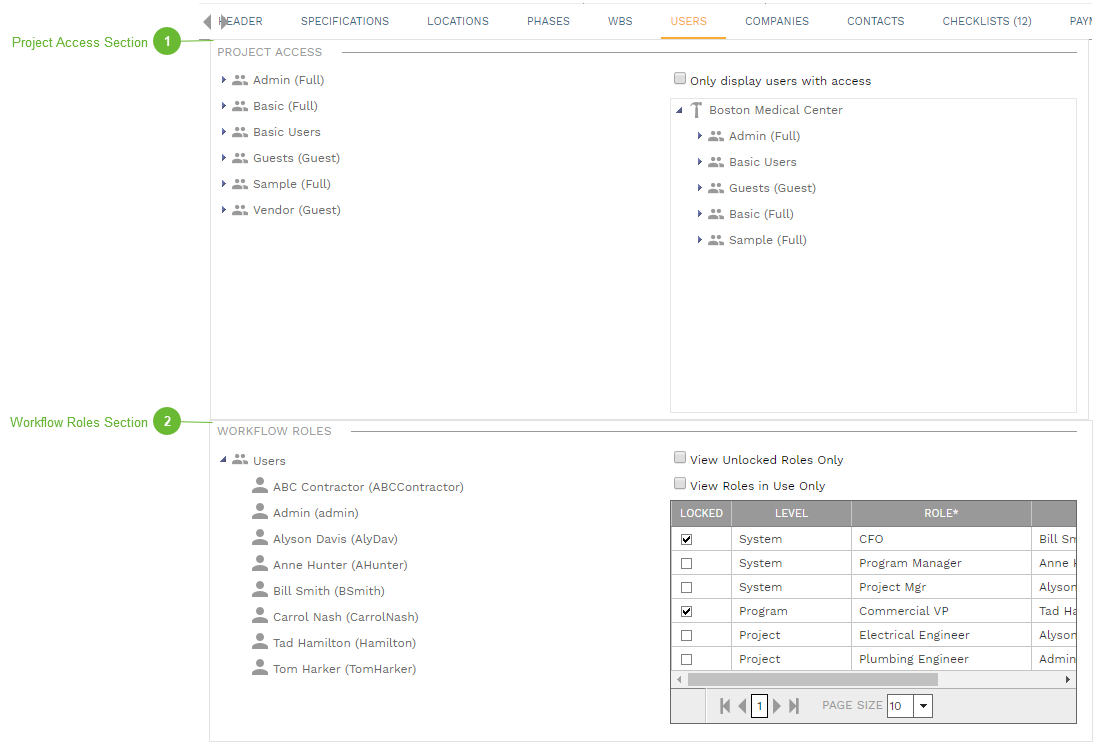This screenshot has width=1098, height=747.
Task: Click the page number 1 field
Action: pyautogui.click(x=759, y=706)
